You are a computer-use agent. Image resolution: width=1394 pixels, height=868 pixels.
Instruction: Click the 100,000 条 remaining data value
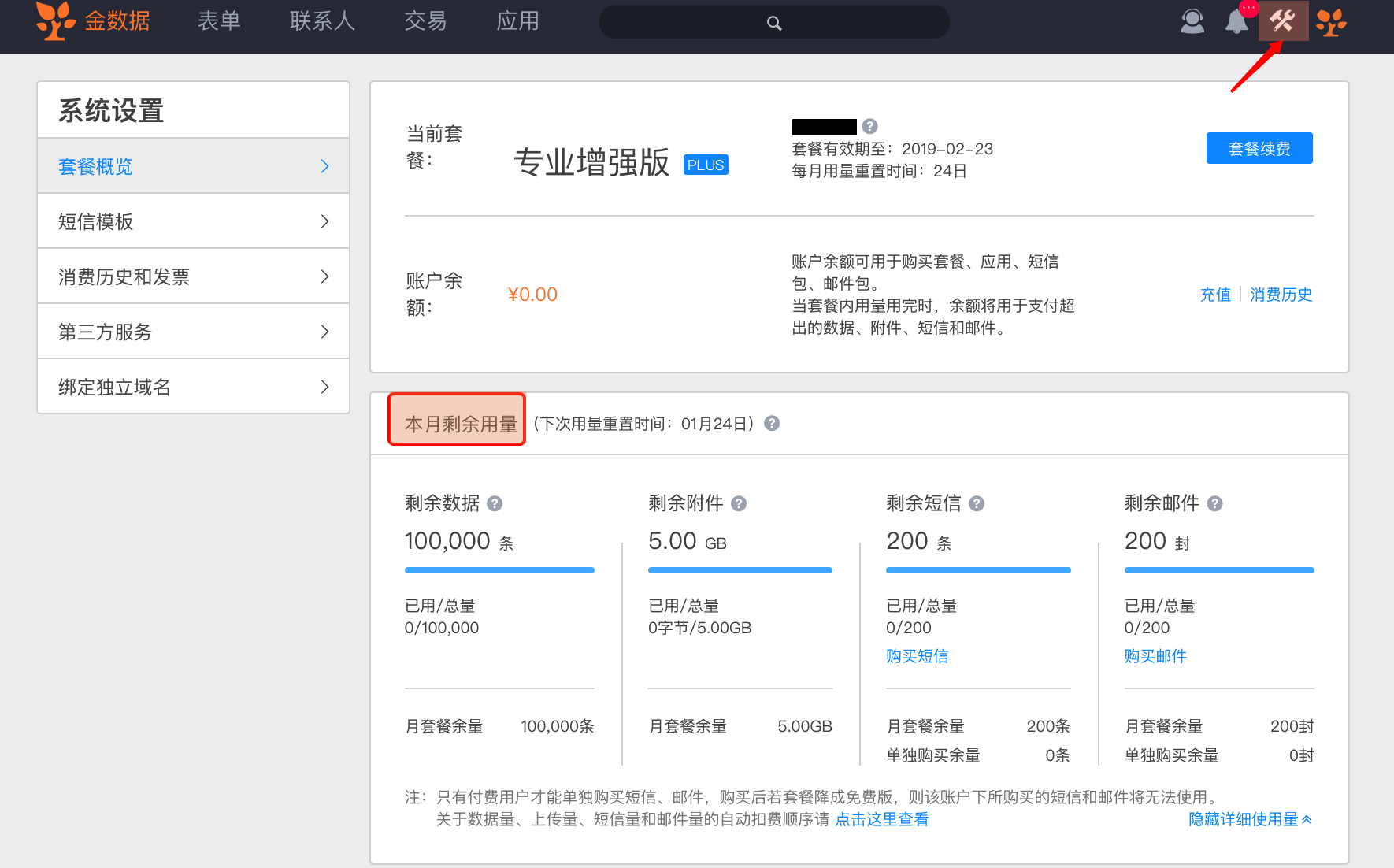pyautogui.click(x=459, y=541)
